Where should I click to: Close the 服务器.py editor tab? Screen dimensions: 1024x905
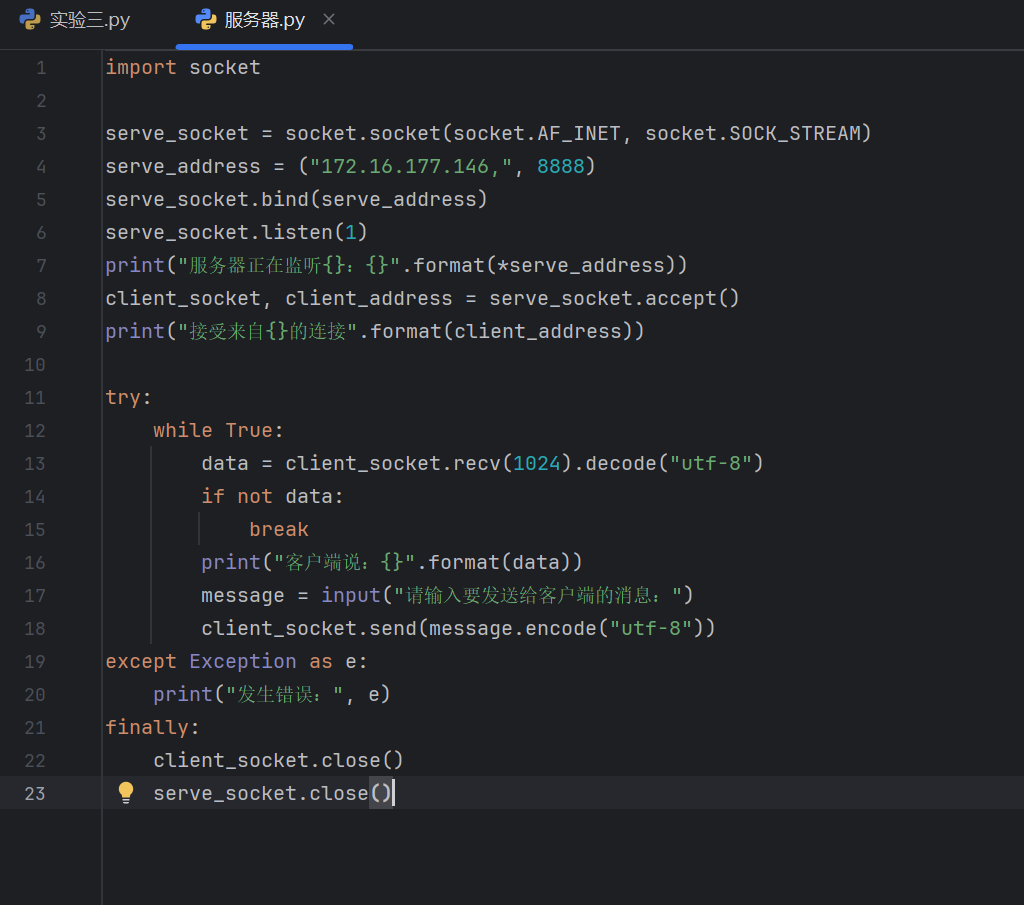coord(329,20)
